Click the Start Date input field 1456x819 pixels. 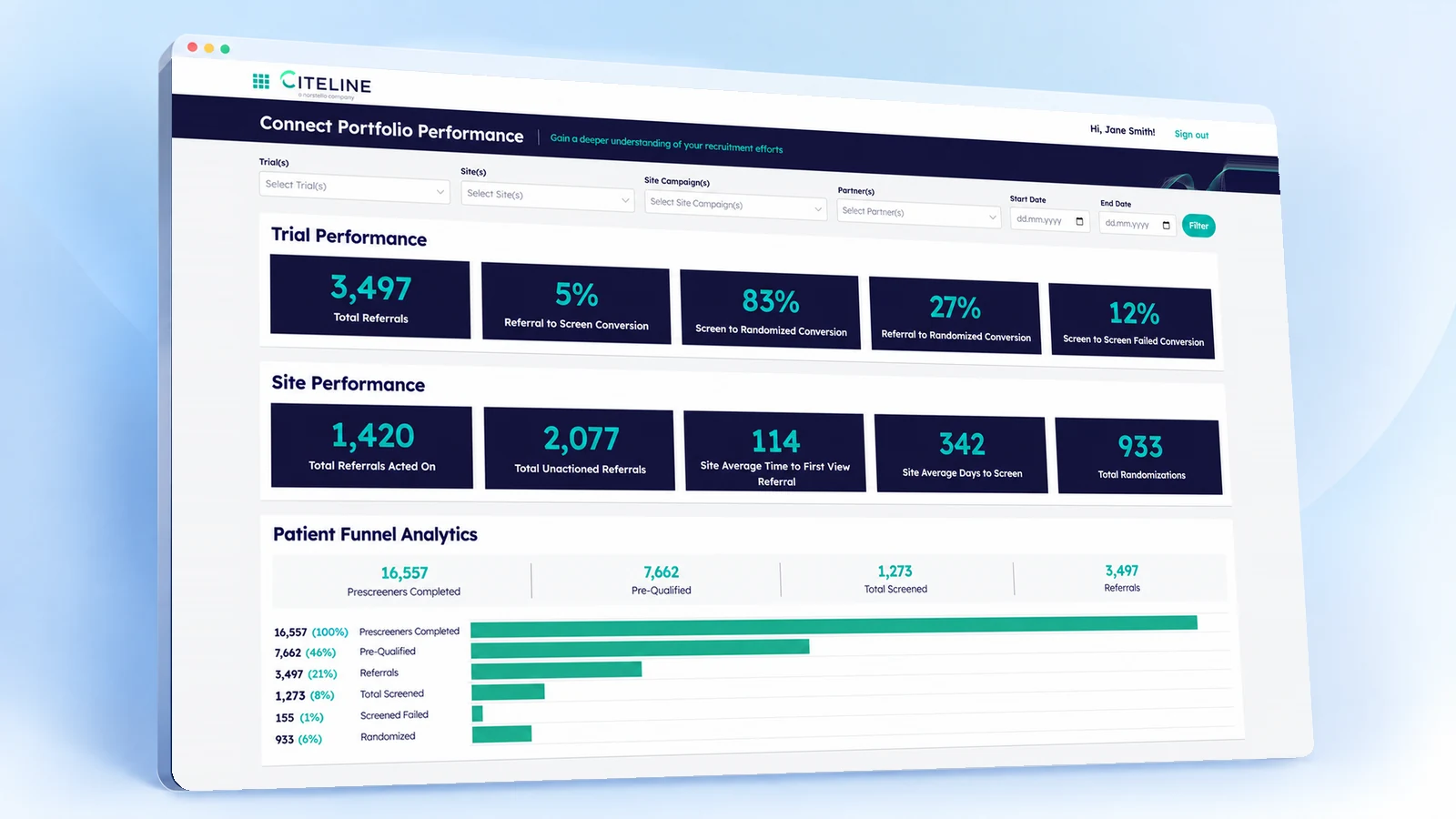(1049, 220)
